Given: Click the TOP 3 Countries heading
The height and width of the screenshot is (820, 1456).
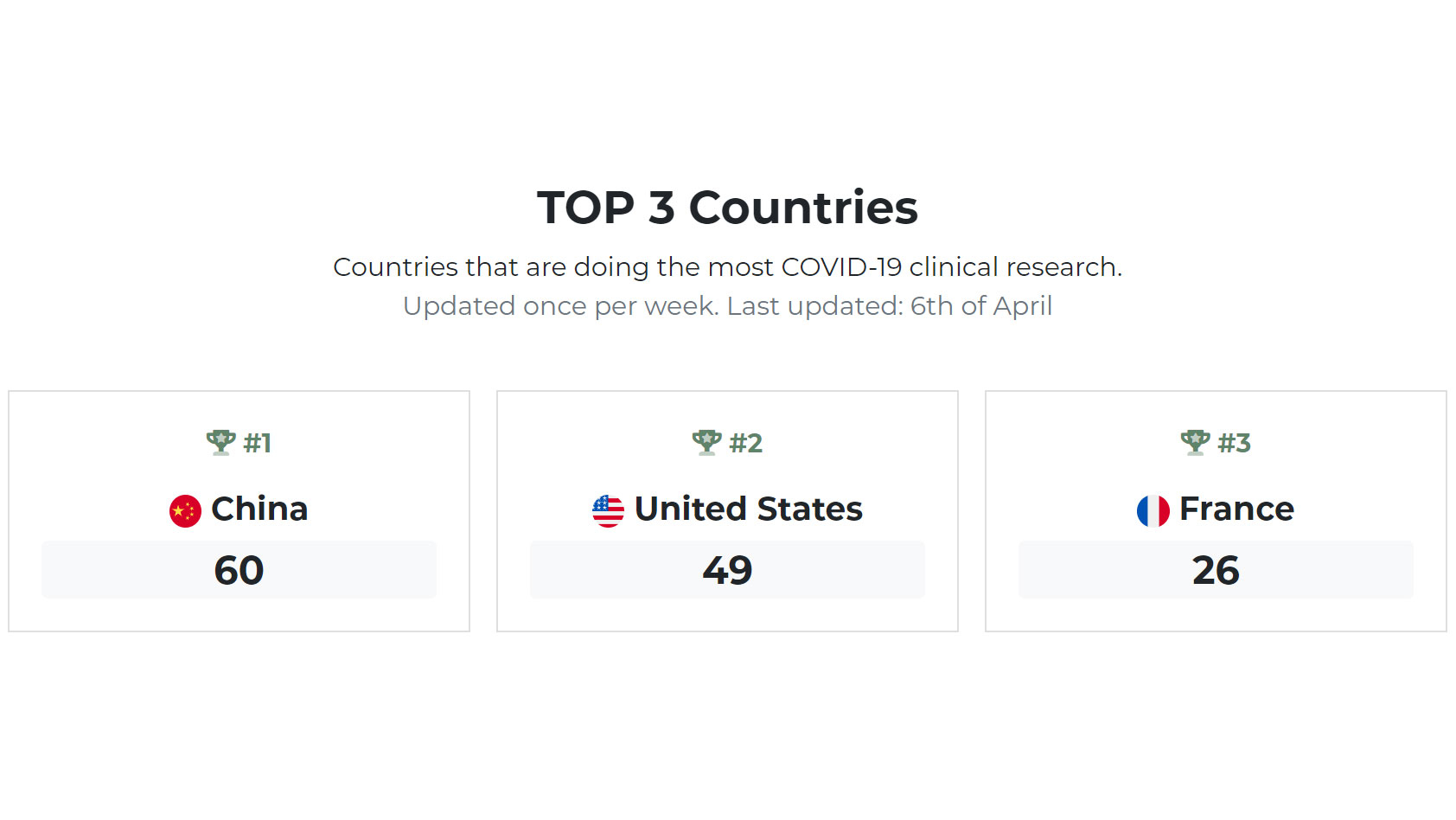Looking at the screenshot, I should click(727, 208).
